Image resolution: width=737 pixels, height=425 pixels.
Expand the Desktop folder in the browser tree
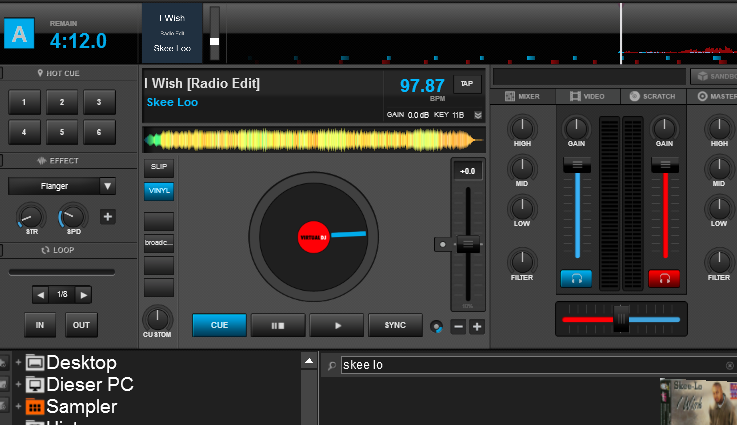pos(18,362)
